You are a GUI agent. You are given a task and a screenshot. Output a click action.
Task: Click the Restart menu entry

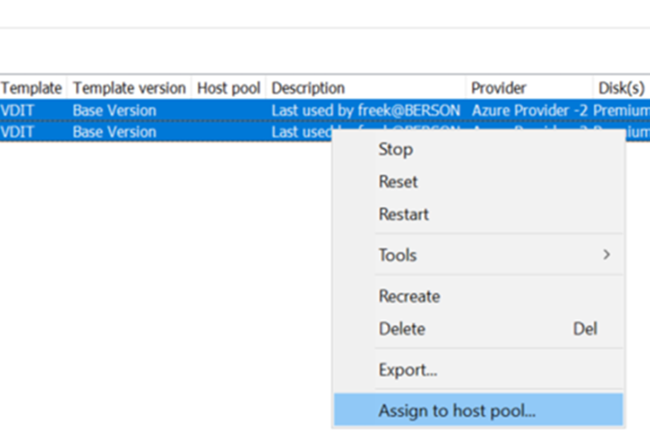[404, 214]
